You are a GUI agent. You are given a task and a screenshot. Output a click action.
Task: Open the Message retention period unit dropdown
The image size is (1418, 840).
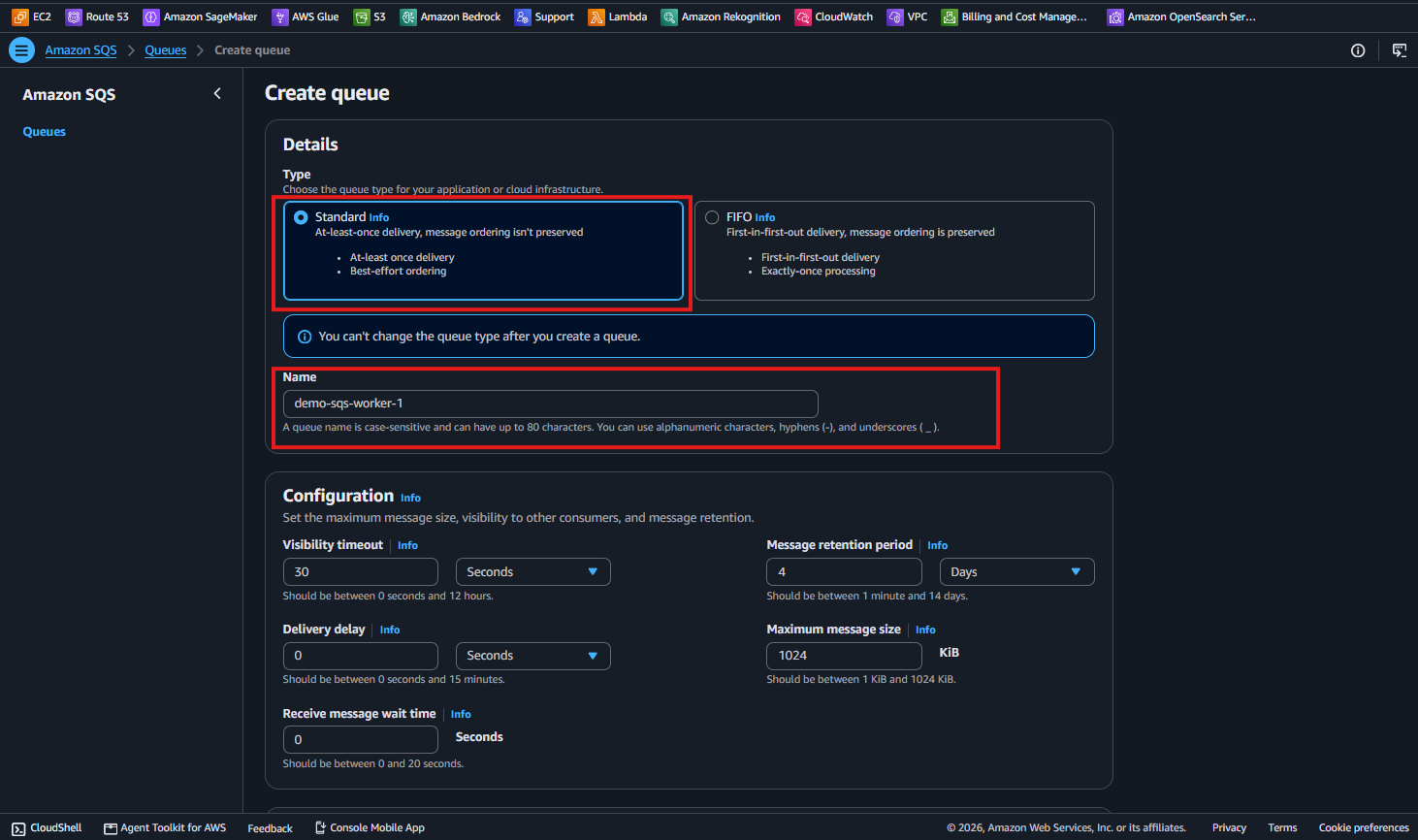click(x=1017, y=572)
